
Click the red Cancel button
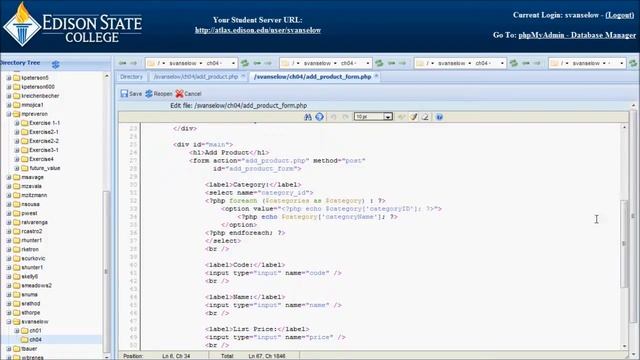[x=189, y=93]
